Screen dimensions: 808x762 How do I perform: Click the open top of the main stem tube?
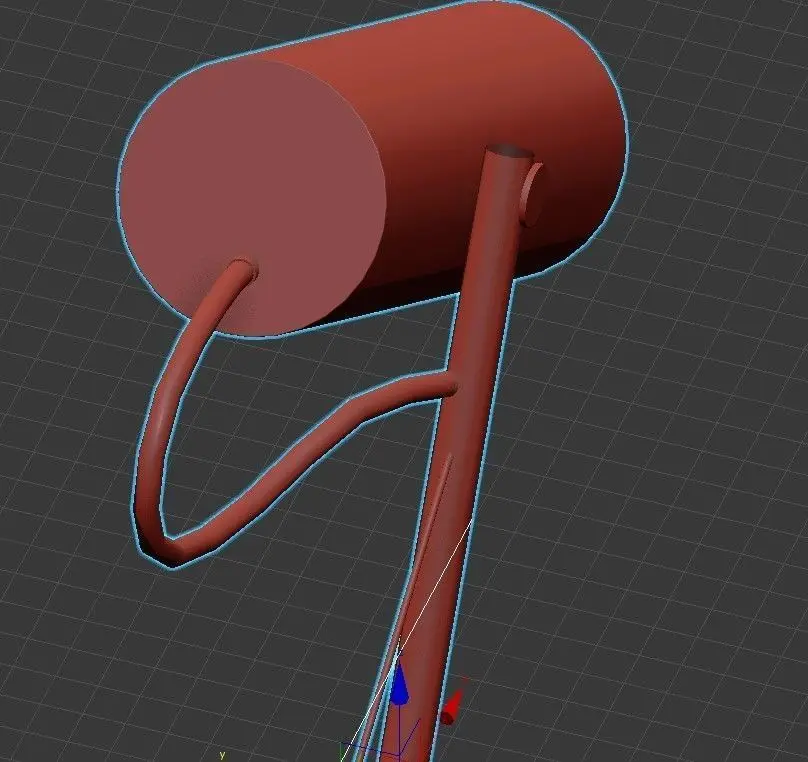[x=510, y=152]
